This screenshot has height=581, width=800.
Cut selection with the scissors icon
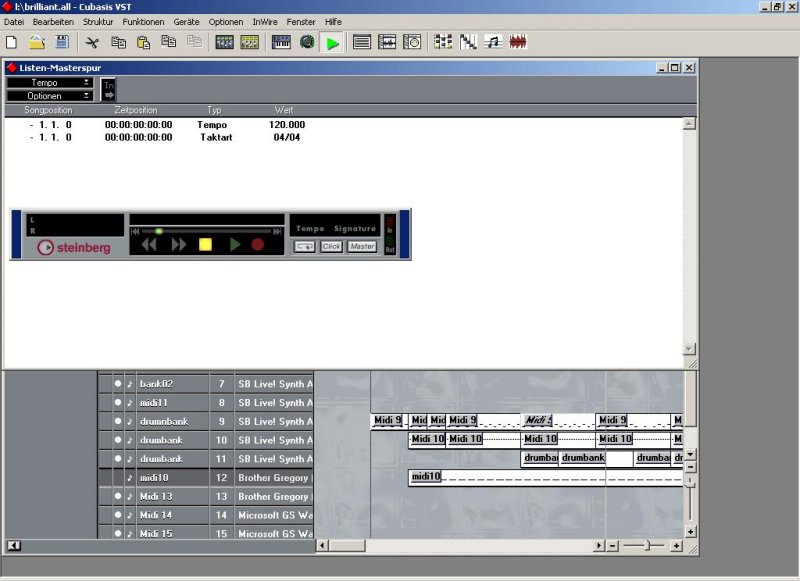point(92,42)
